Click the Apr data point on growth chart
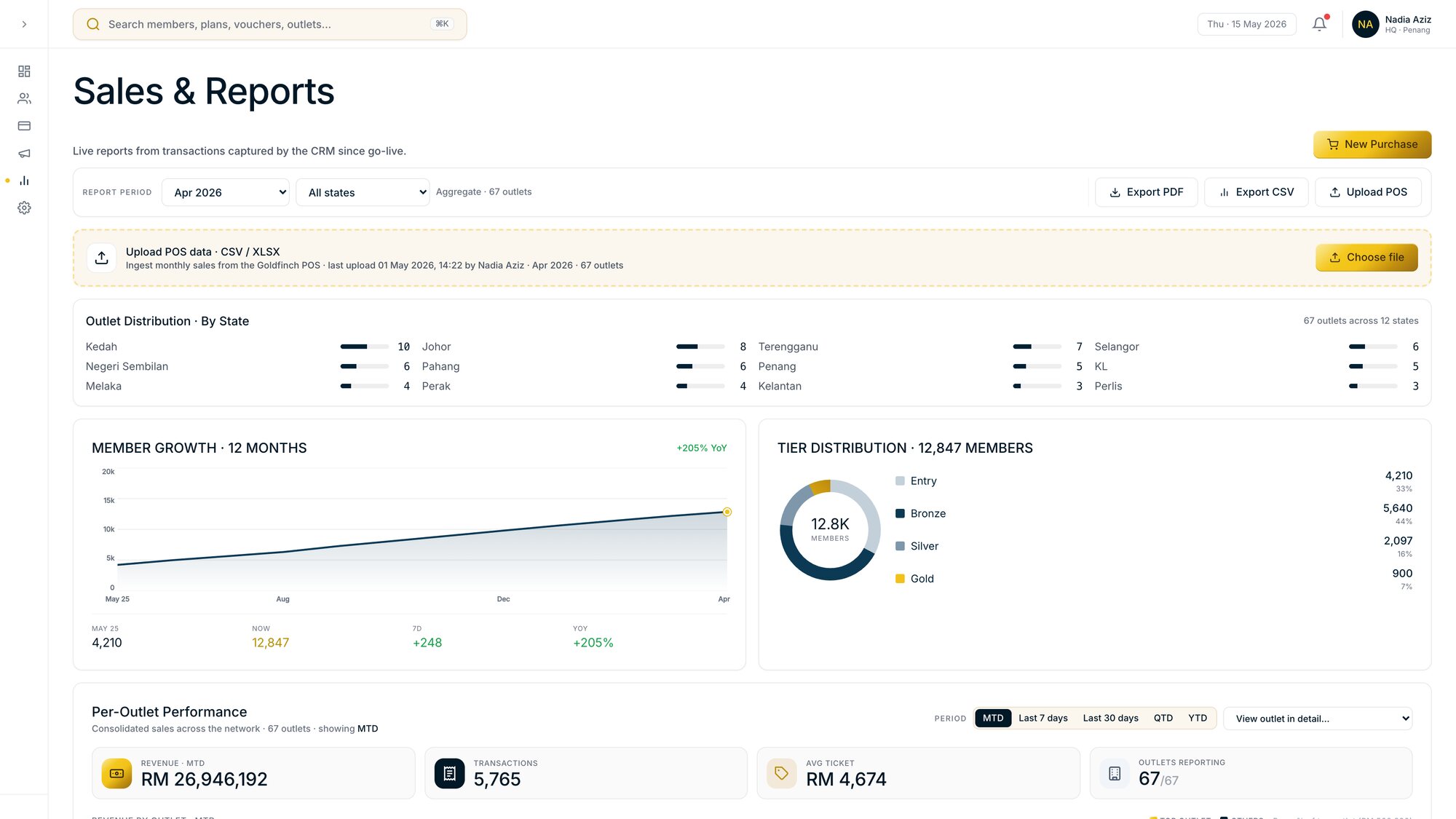This screenshot has height=819, width=1456. coord(727,512)
